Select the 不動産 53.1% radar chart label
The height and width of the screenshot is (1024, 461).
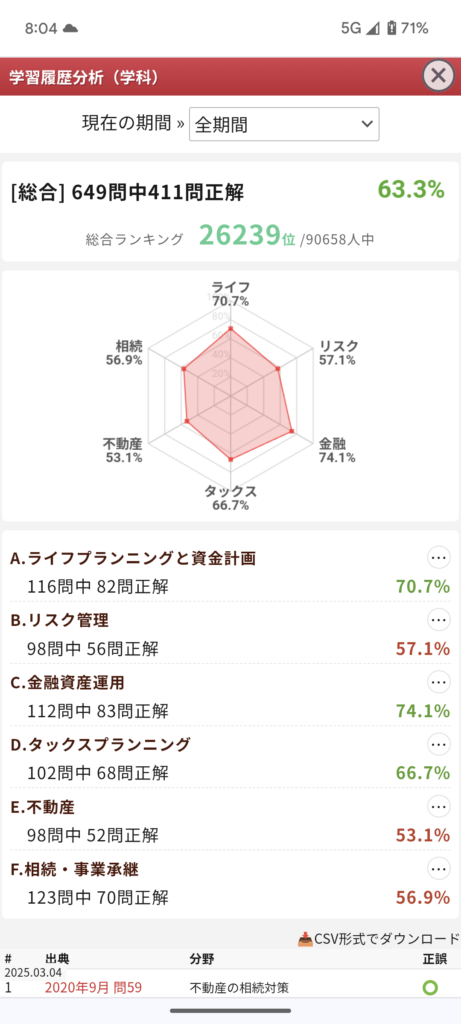[x=123, y=451]
